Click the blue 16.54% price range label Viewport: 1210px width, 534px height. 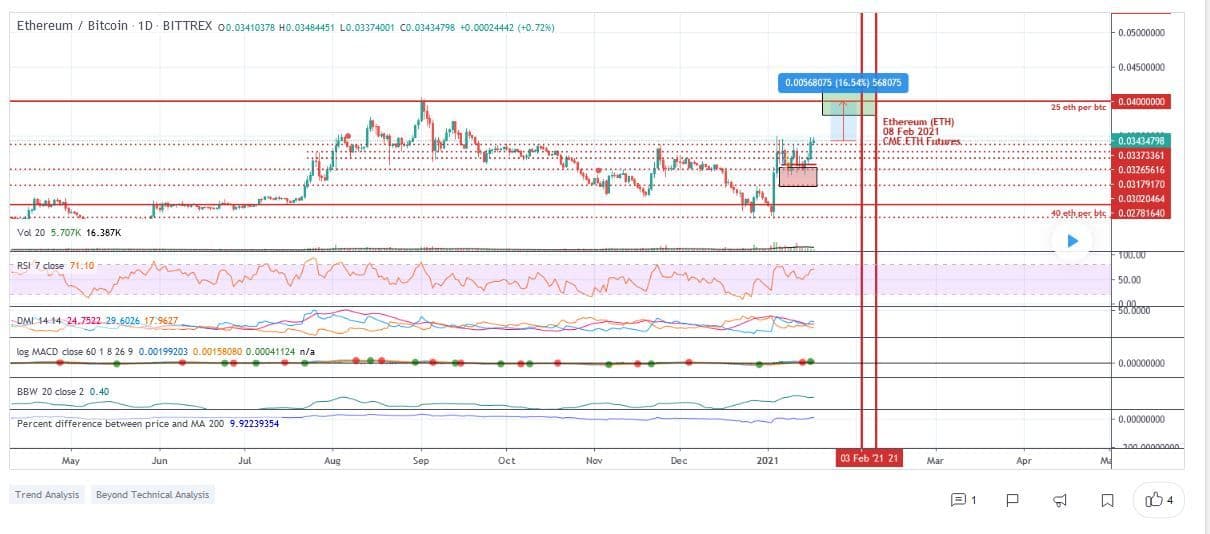(843, 83)
